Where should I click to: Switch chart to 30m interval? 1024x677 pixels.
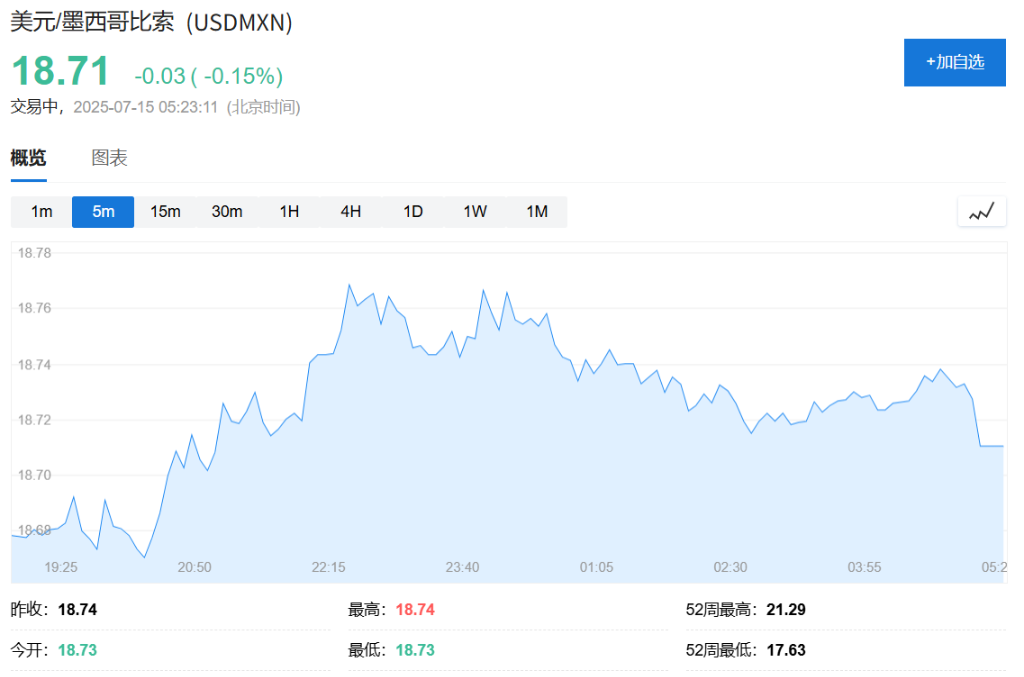(x=227, y=212)
